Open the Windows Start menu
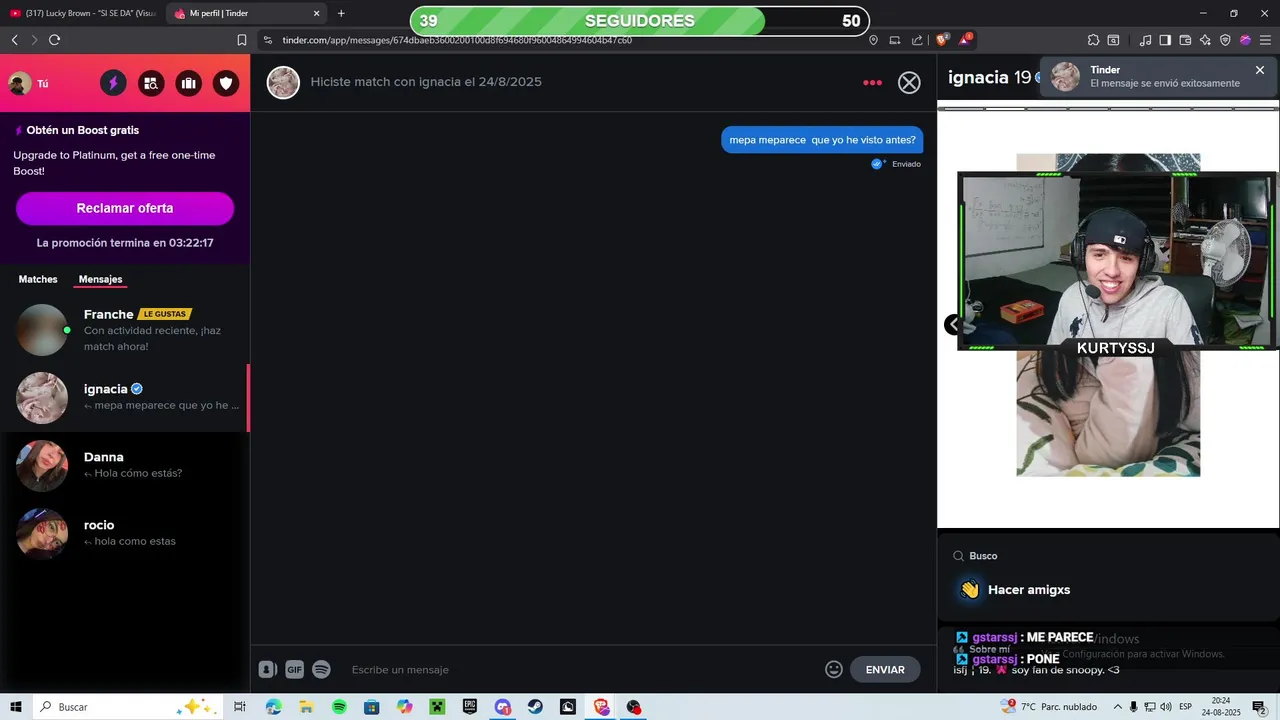1280x720 pixels. [16, 707]
